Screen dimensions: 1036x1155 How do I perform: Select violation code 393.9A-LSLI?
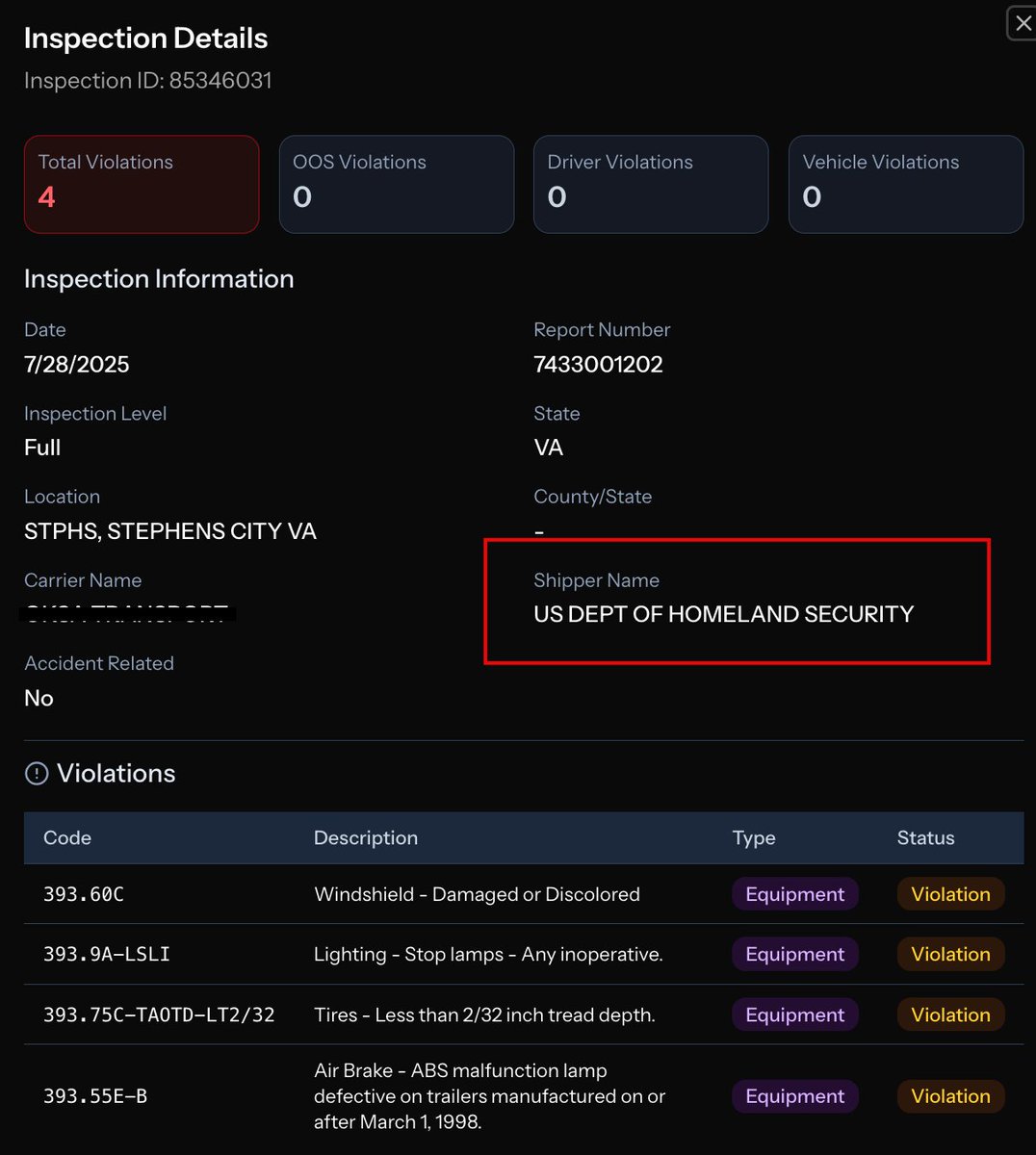click(107, 954)
